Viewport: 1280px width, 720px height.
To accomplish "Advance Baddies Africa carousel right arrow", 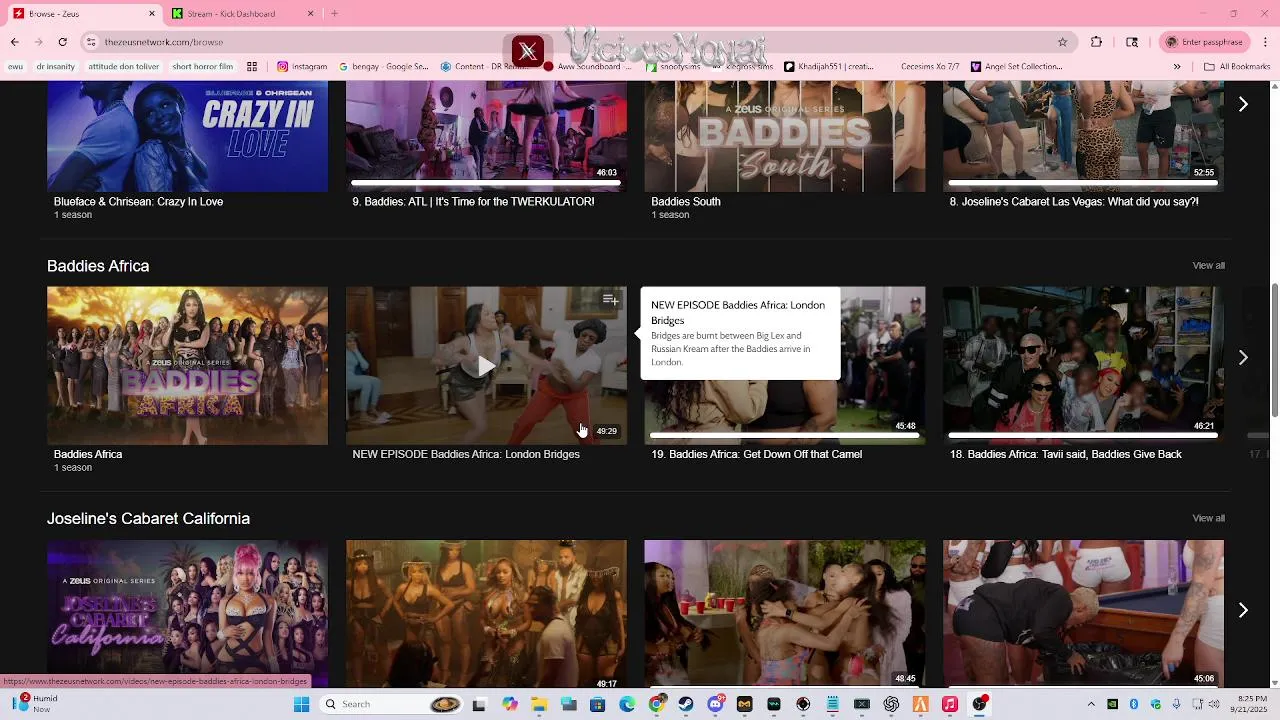I will tap(1243, 357).
